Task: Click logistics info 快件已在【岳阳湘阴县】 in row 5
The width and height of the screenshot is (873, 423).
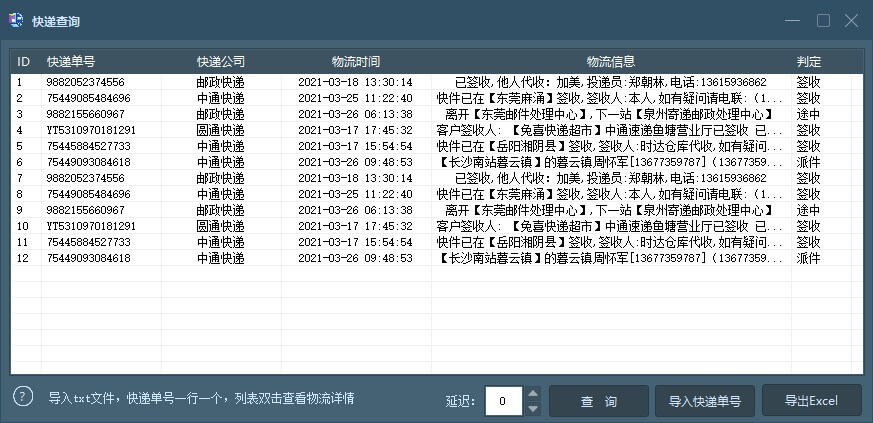Action: [x=610, y=146]
